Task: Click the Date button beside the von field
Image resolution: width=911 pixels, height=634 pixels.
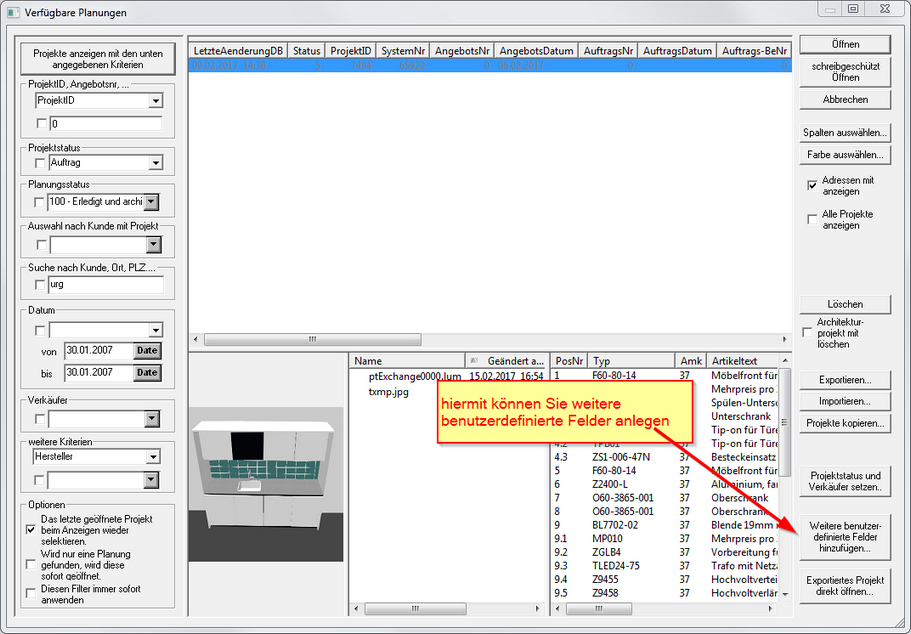Action: click(147, 351)
